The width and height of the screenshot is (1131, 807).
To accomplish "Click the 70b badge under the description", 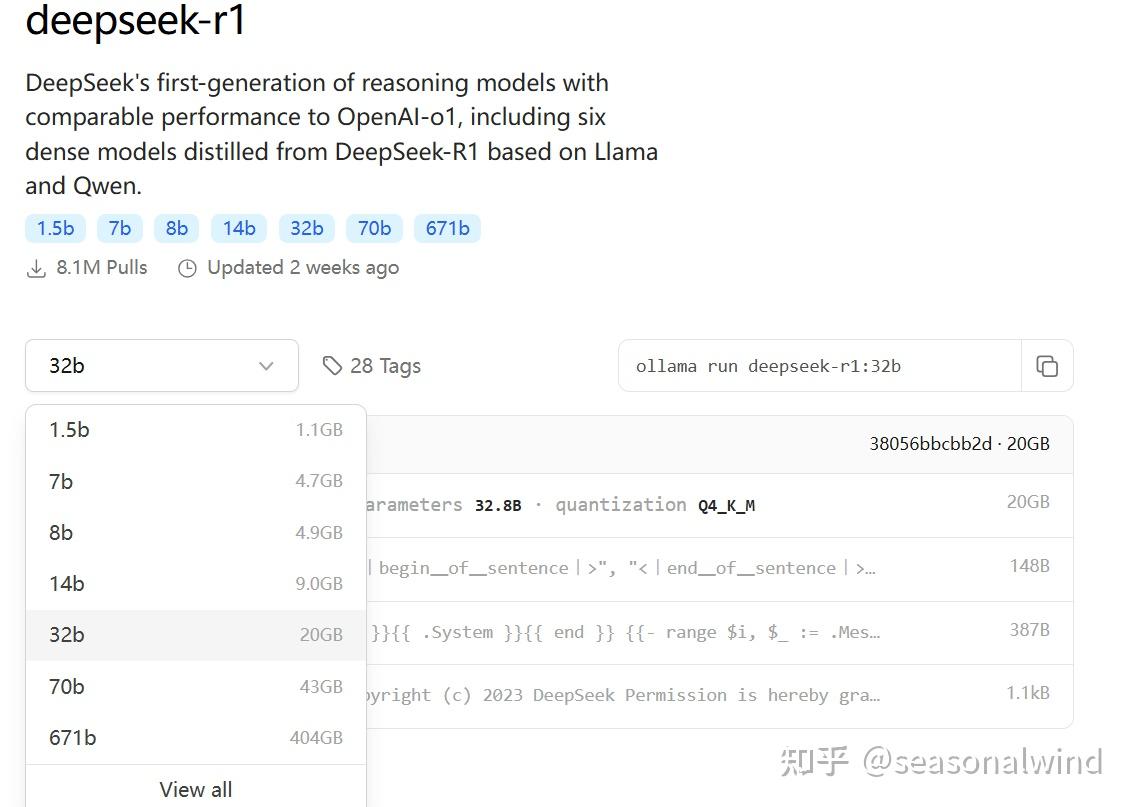I will (x=373, y=228).
